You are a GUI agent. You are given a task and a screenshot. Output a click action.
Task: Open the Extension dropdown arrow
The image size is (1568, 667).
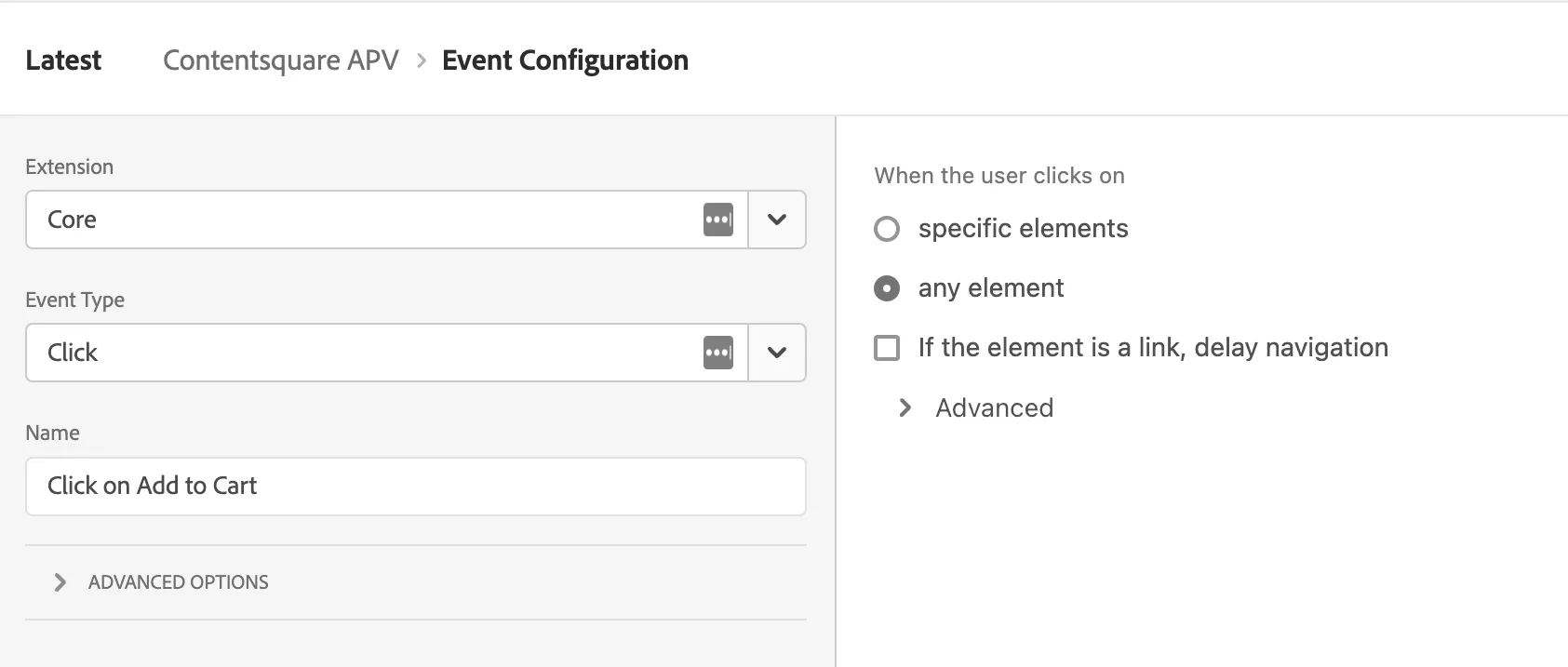tap(777, 220)
